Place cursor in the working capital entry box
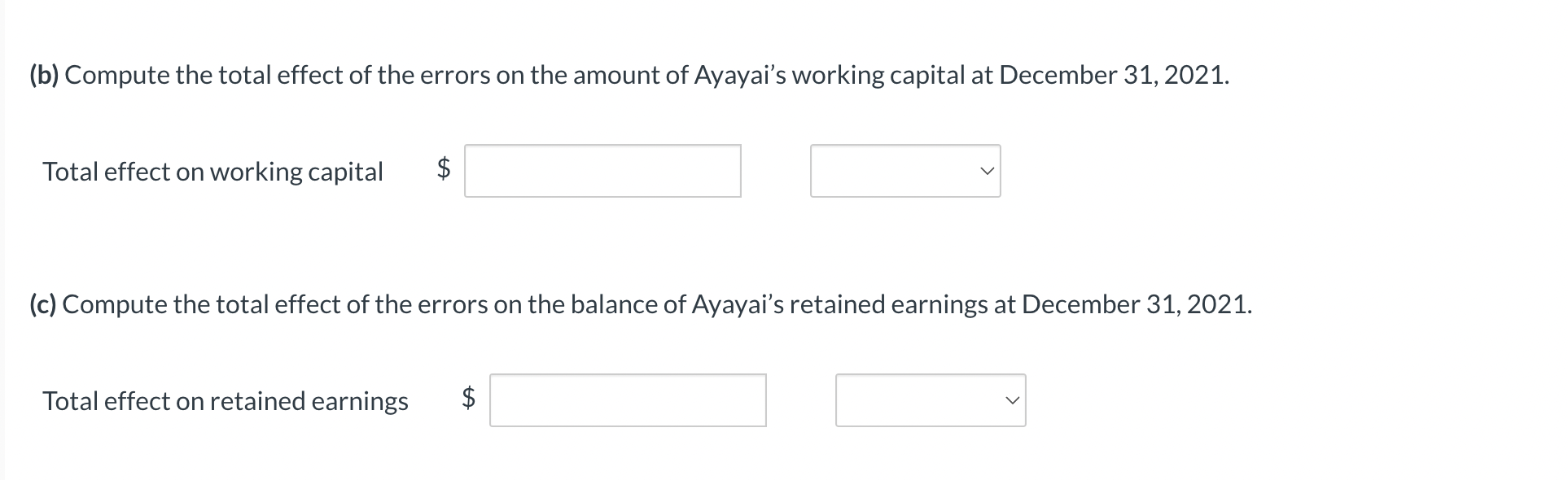 pyautogui.click(x=602, y=171)
